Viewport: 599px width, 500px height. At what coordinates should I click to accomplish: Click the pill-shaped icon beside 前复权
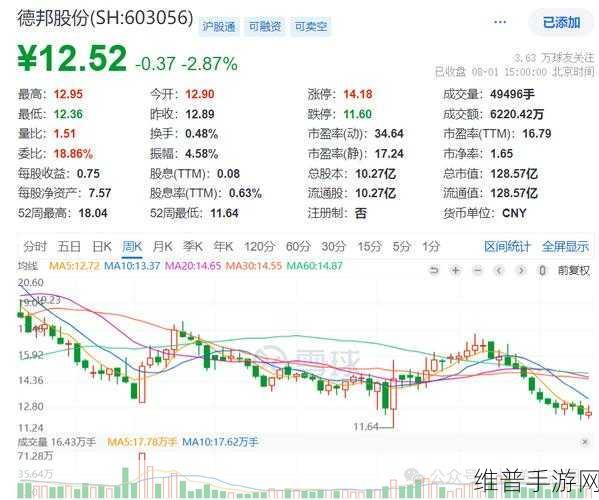(542, 270)
